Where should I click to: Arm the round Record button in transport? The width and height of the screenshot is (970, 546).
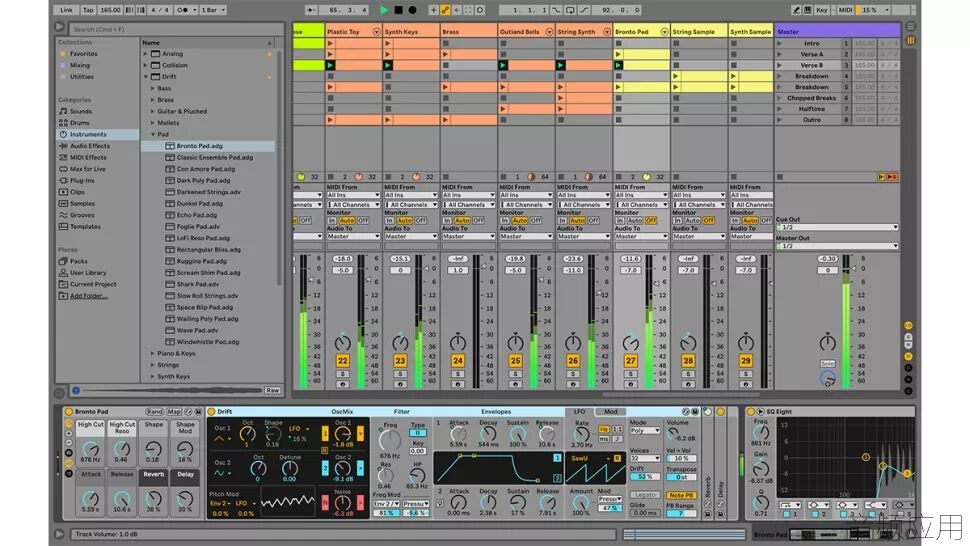(x=413, y=10)
